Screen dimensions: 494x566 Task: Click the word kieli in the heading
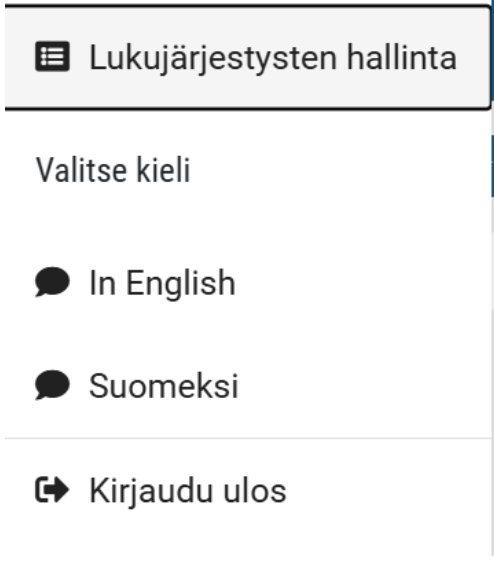[163, 170]
